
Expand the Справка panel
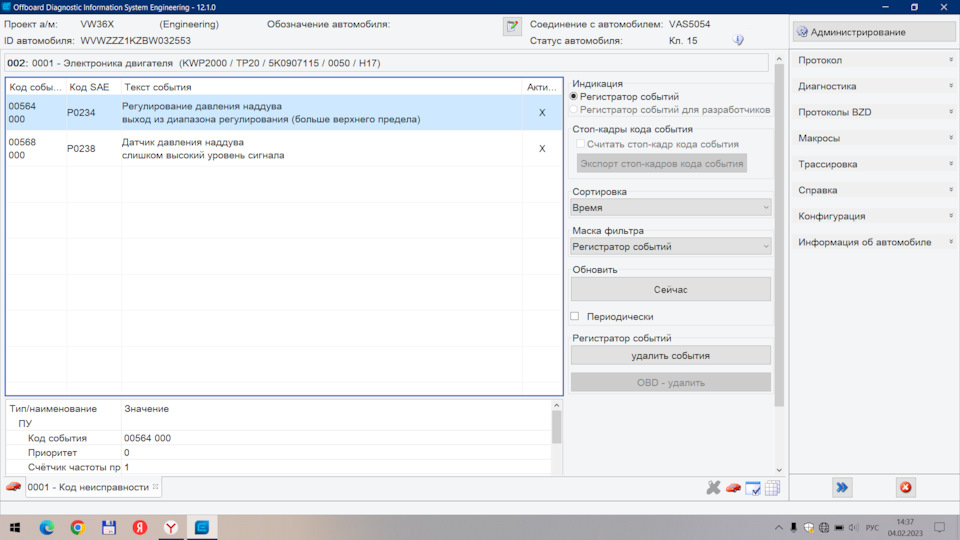coord(874,190)
